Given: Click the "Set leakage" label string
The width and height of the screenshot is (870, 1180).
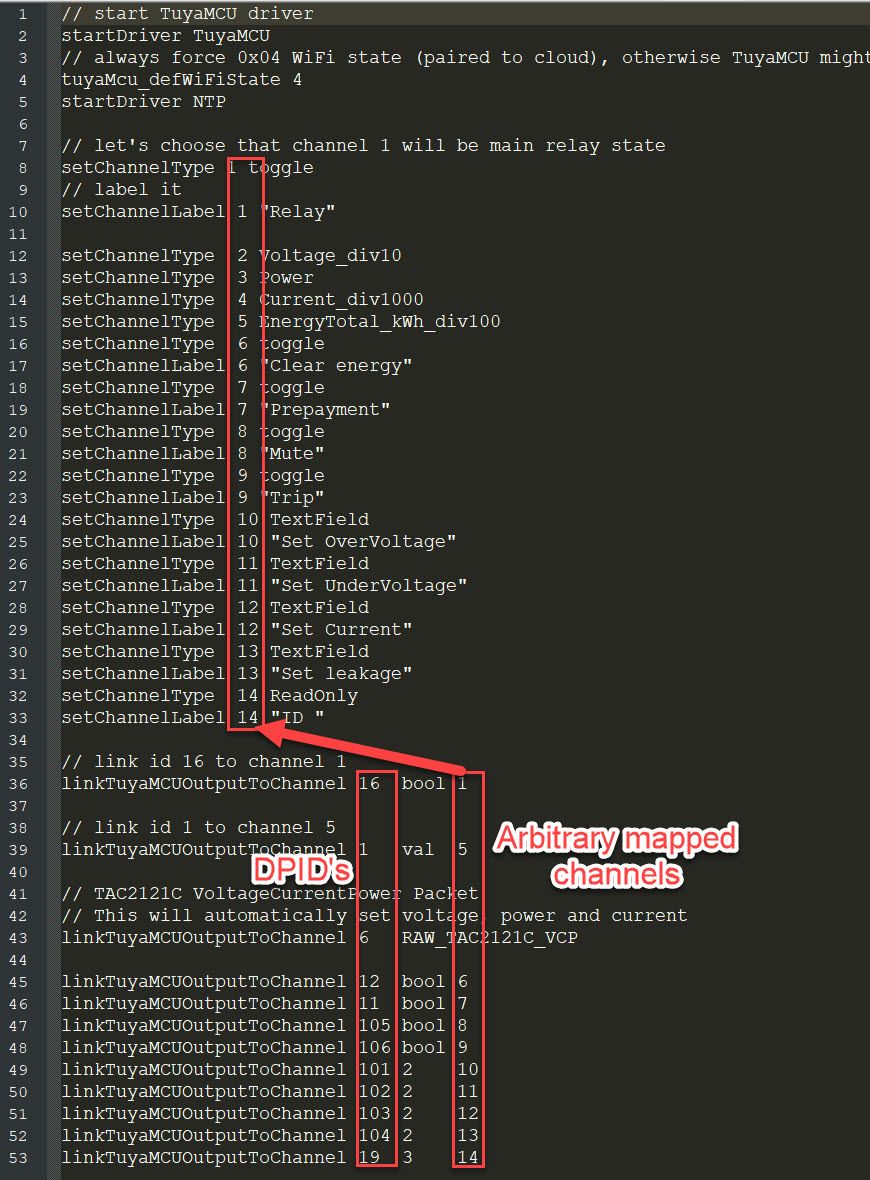Looking at the screenshot, I should (342, 674).
